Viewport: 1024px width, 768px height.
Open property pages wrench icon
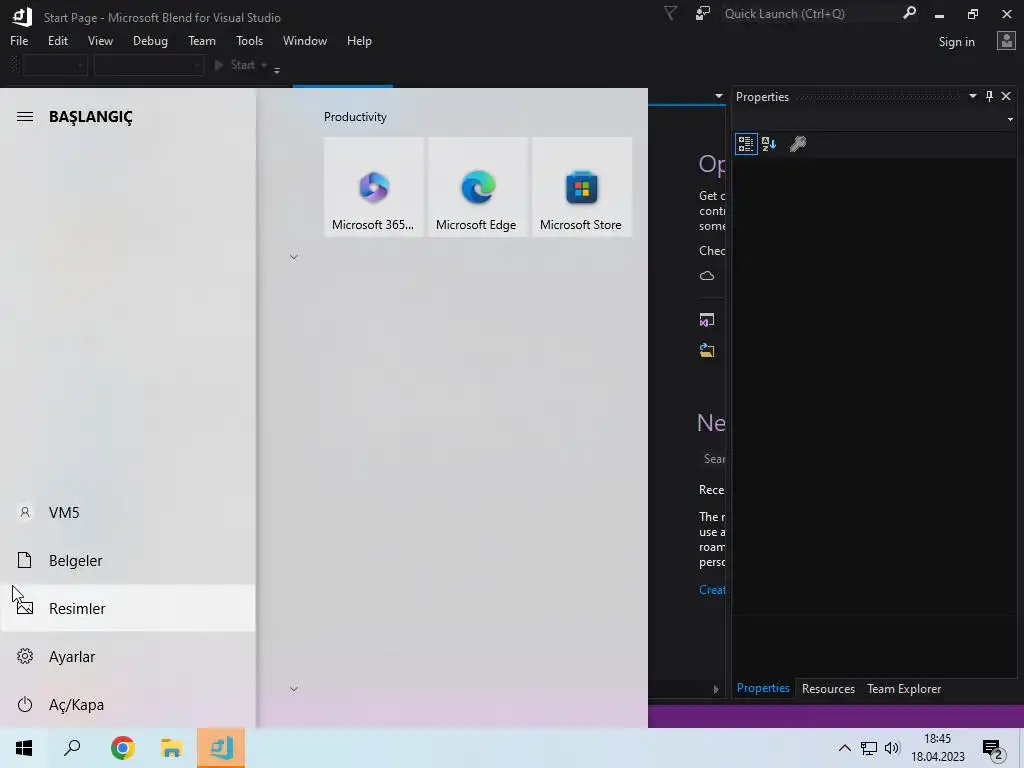(x=797, y=144)
